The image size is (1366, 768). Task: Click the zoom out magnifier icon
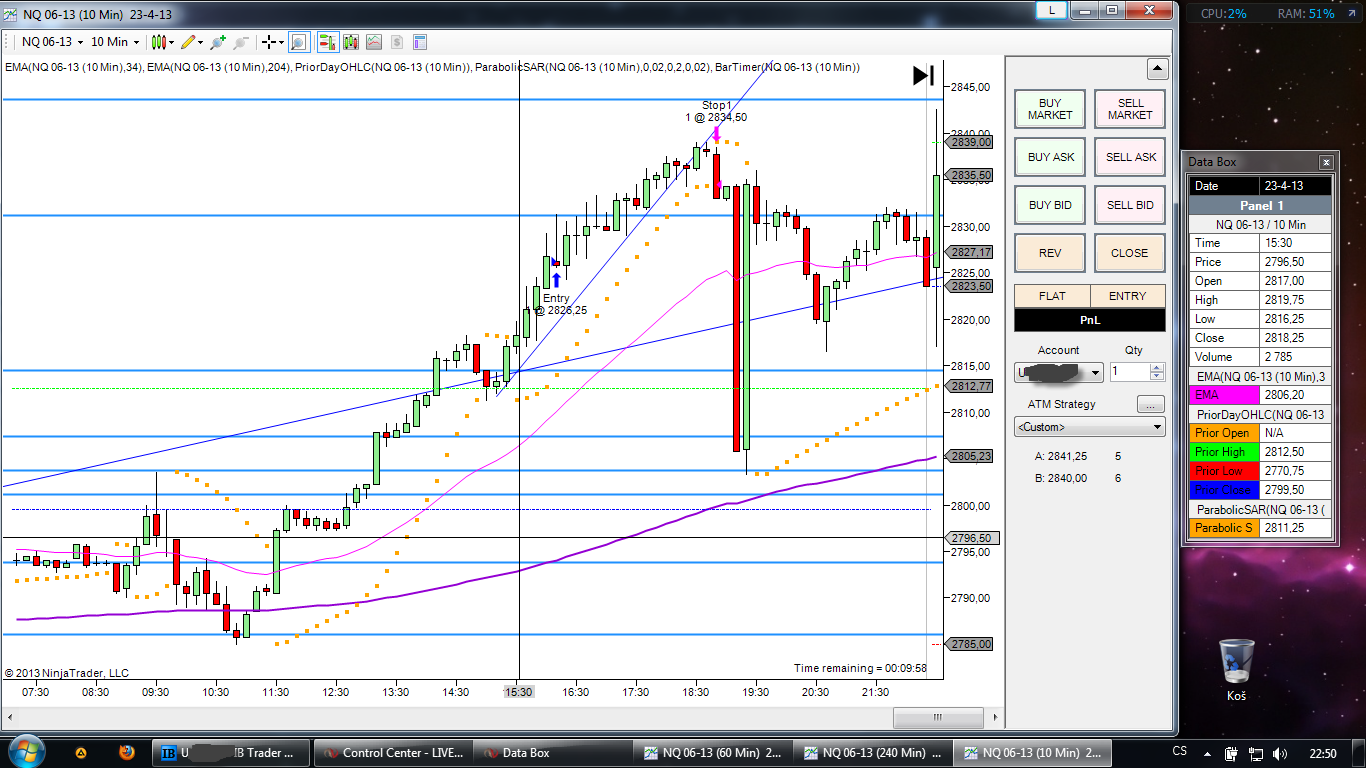pyautogui.click(x=240, y=42)
